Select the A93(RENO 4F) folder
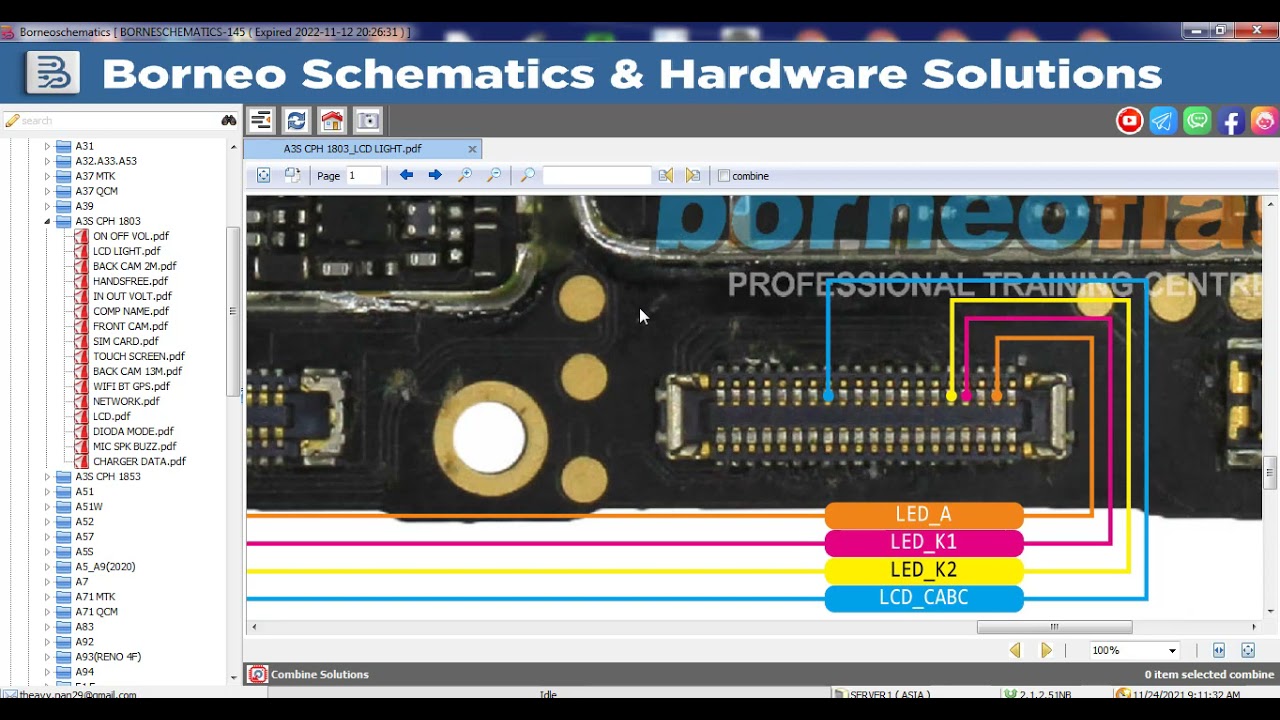The width and height of the screenshot is (1280, 720). pyautogui.click(x=108, y=657)
